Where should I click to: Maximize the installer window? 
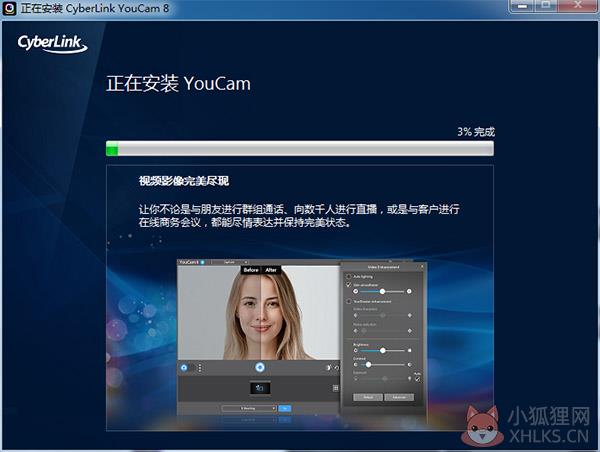point(546,6)
